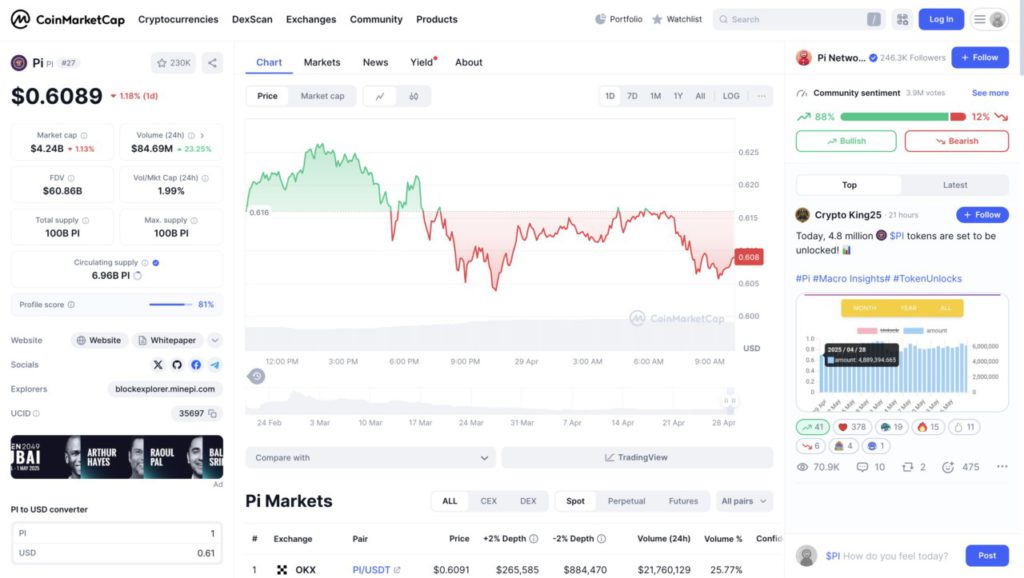Open the Telegram social icon
The height and width of the screenshot is (578, 1024).
click(215, 364)
